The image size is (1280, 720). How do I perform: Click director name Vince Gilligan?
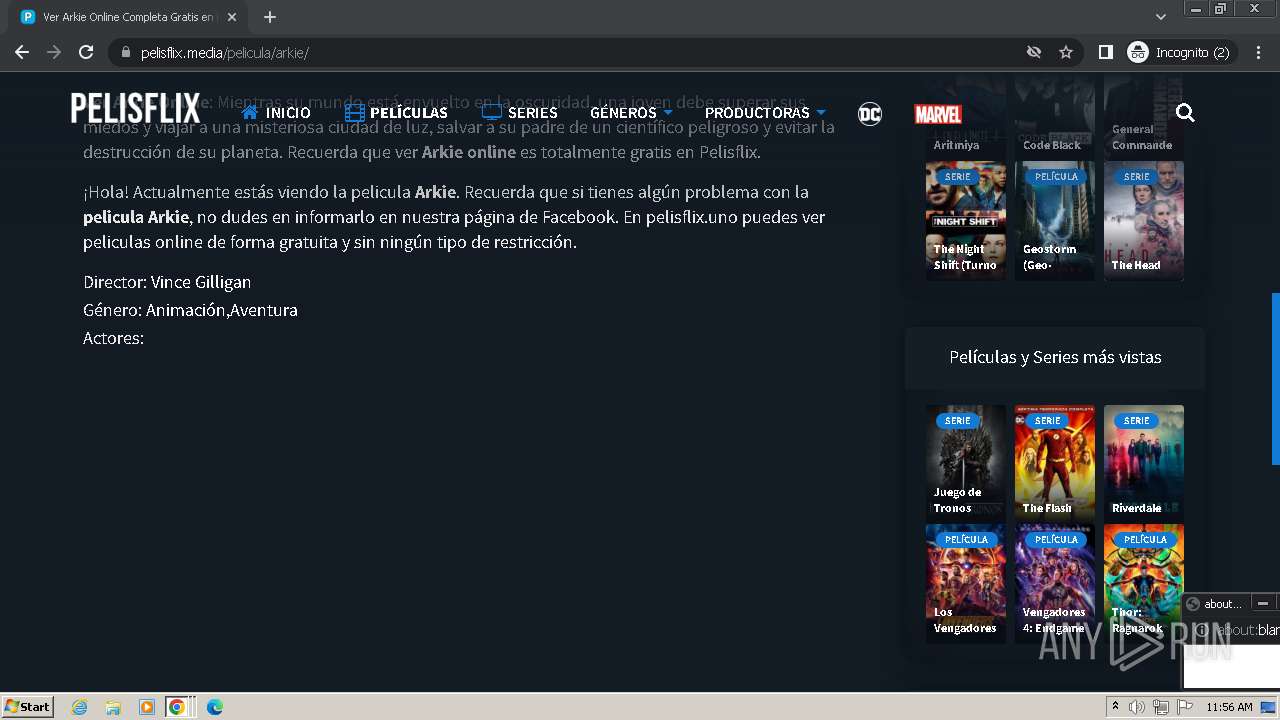[x=201, y=282]
